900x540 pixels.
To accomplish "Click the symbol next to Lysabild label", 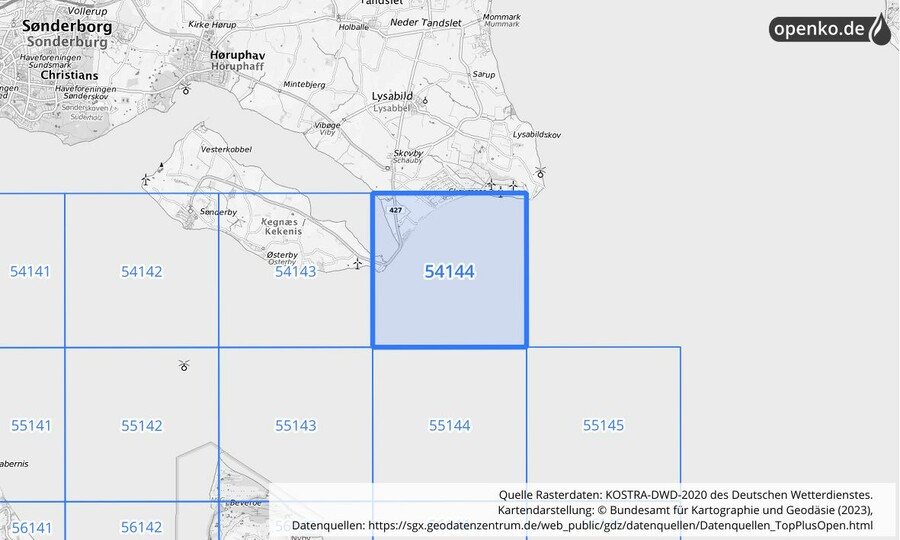I will [x=425, y=101].
